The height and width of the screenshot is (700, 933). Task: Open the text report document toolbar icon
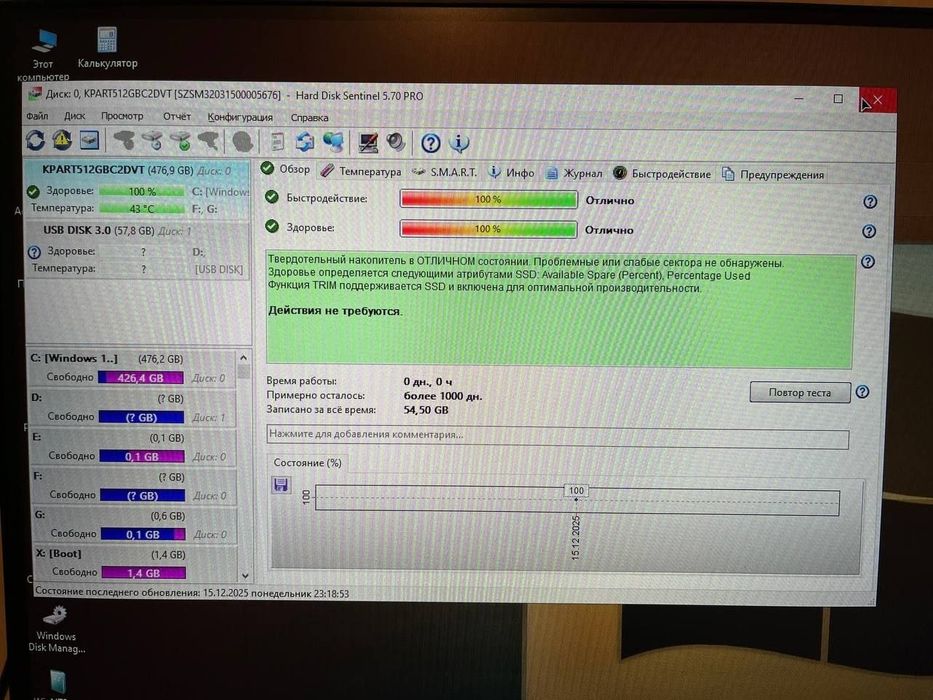(x=277, y=142)
